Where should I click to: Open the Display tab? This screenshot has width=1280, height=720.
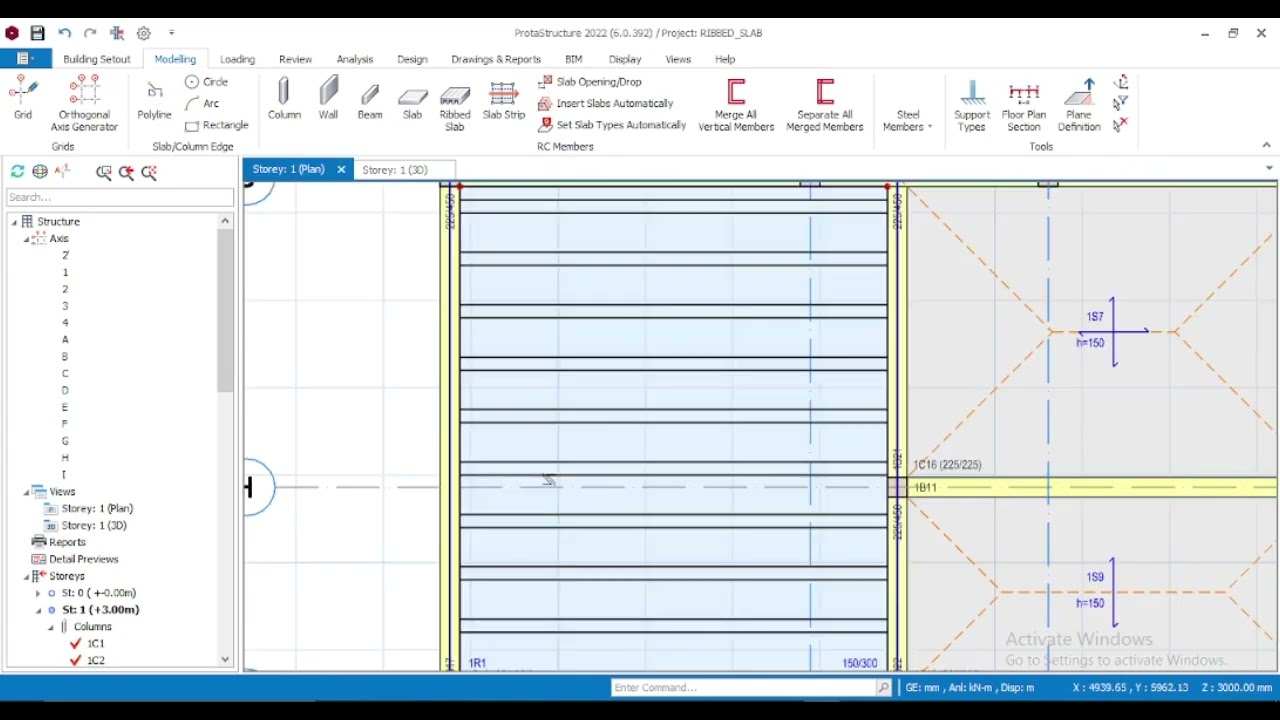625,59
